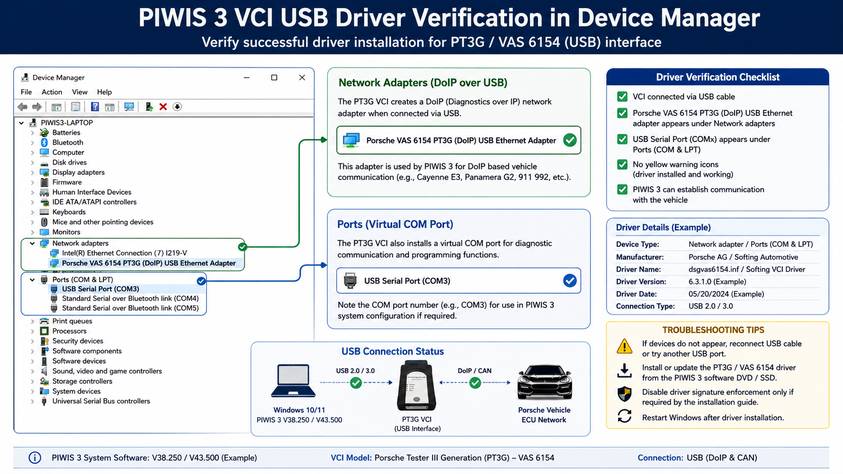Click green check beside Porsche VAS 6154 adapter card
Viewport: 843px width, 474px height.
pos(569,140)
